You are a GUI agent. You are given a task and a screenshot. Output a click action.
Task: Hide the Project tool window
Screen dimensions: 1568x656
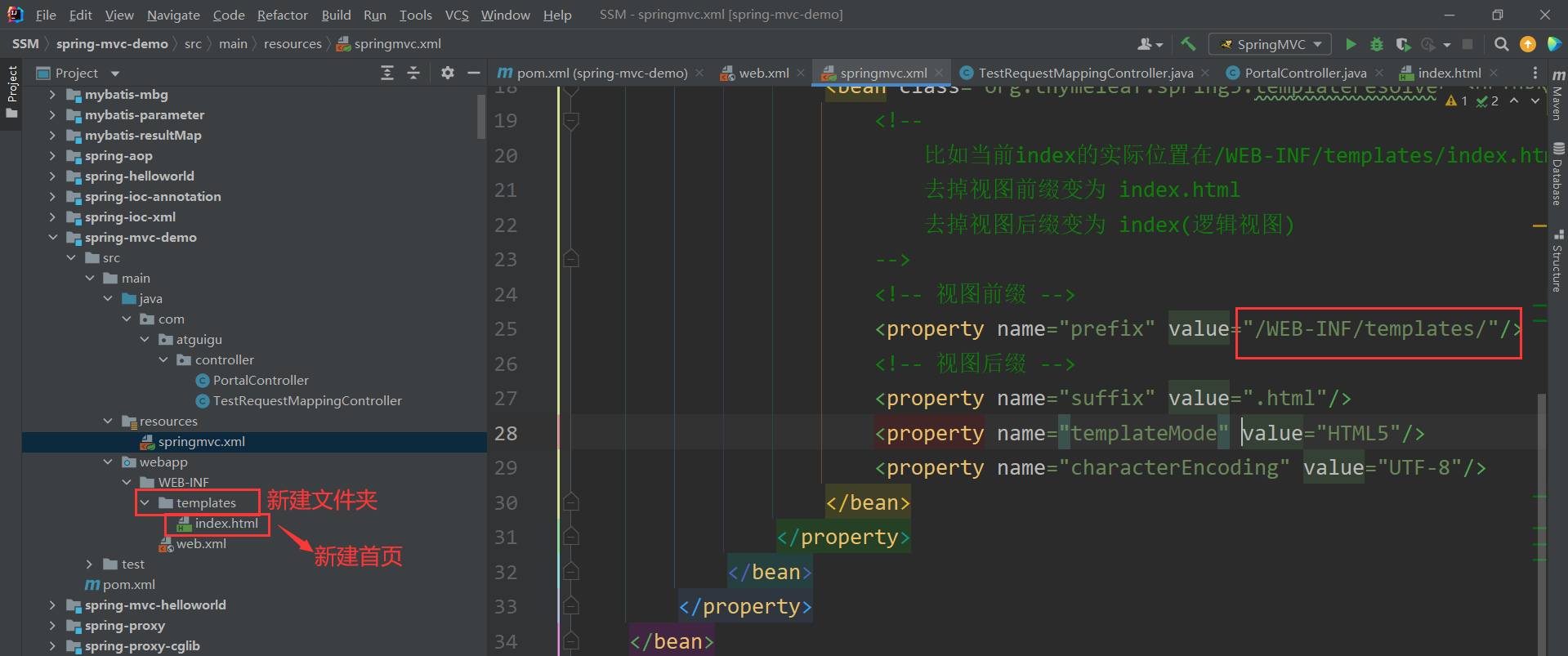(x=473, y=73)
